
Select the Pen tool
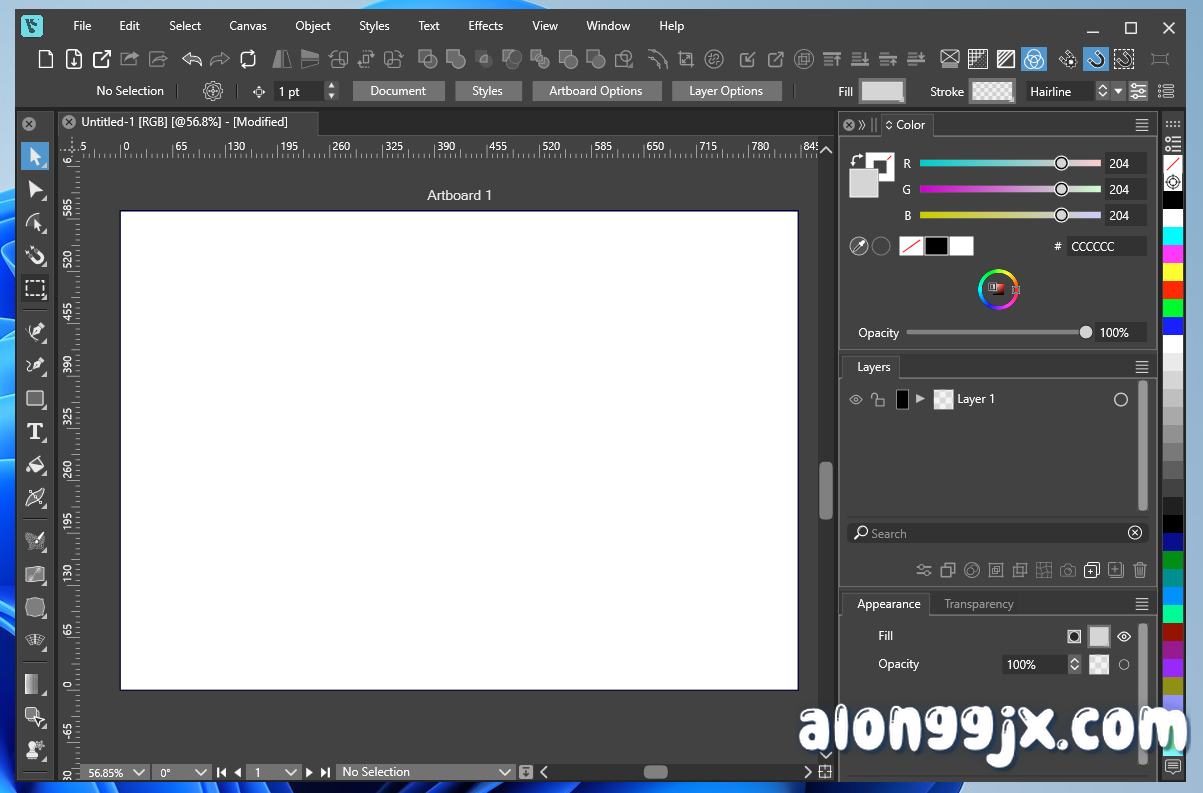tap(35, 331)
